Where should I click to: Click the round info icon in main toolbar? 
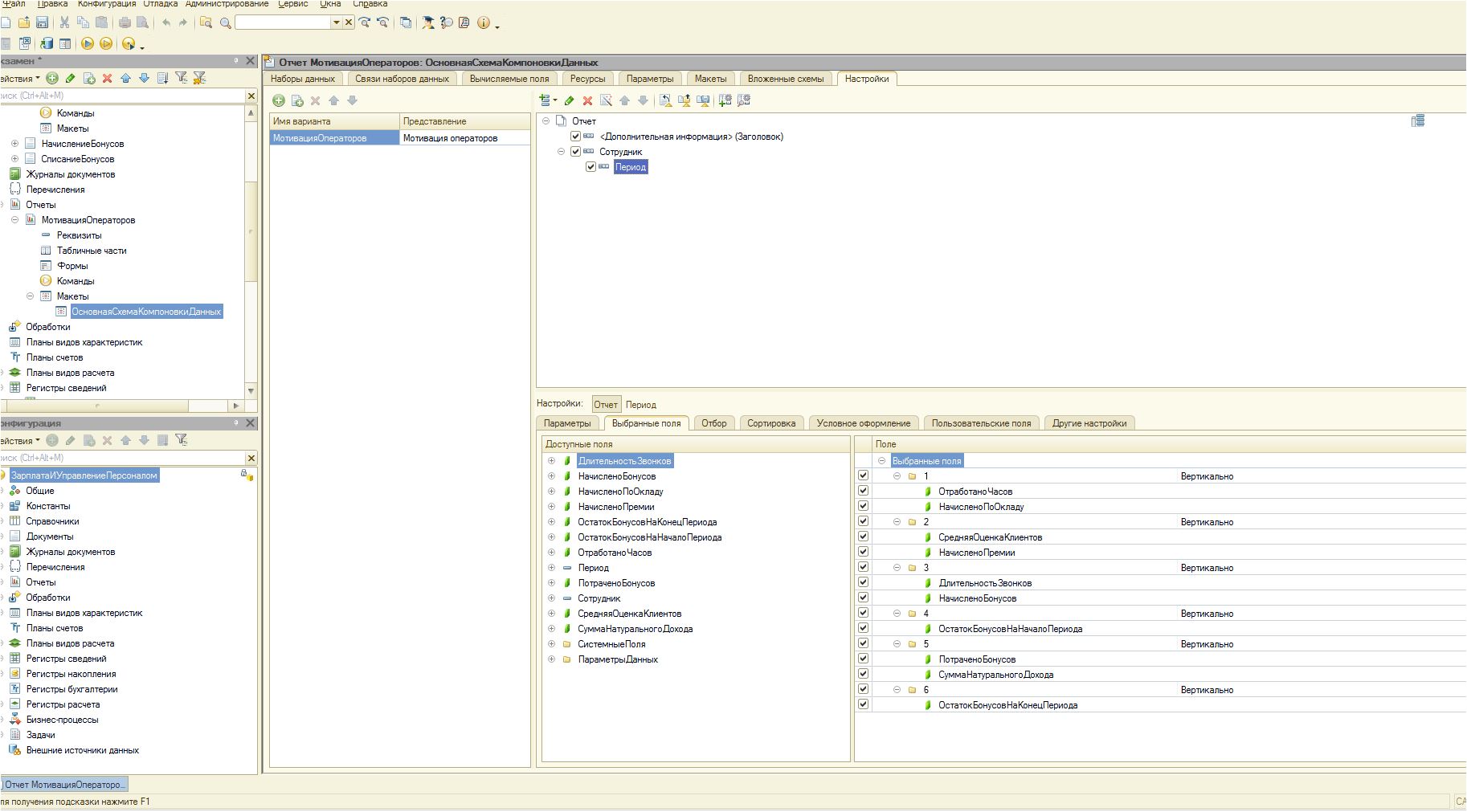483,22
